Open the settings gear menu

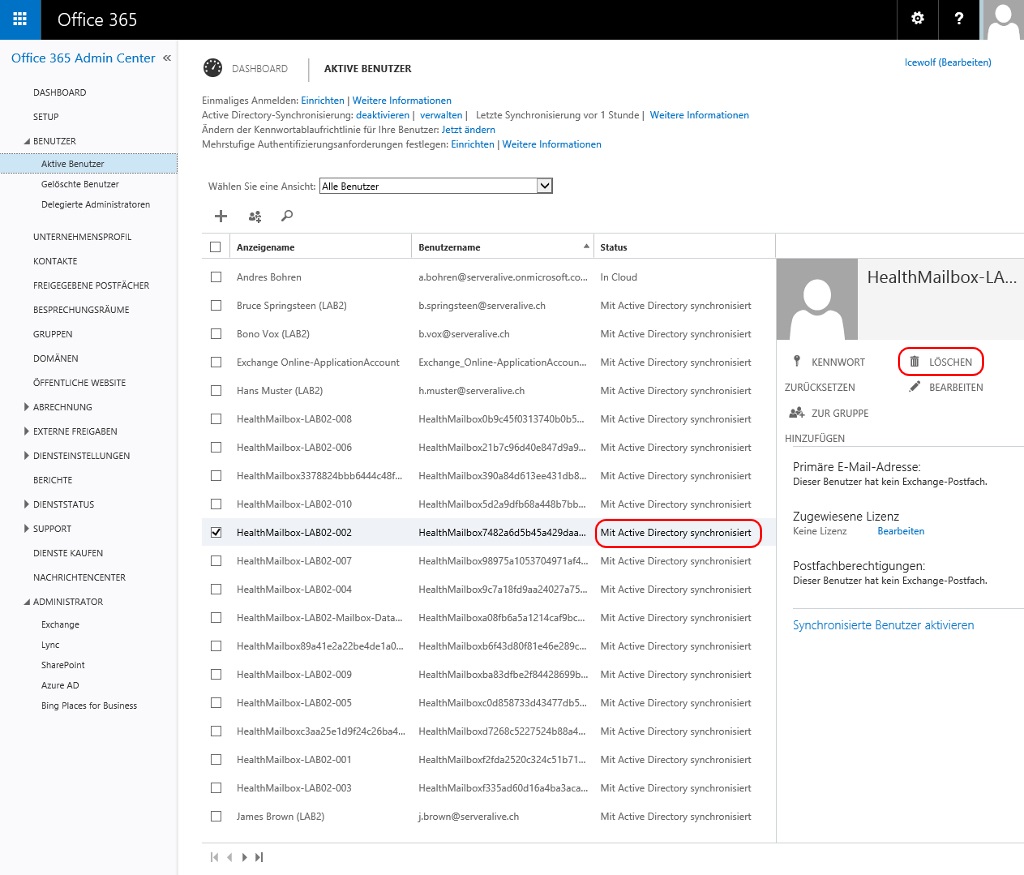pyautogui.click(x=918, y=19)
